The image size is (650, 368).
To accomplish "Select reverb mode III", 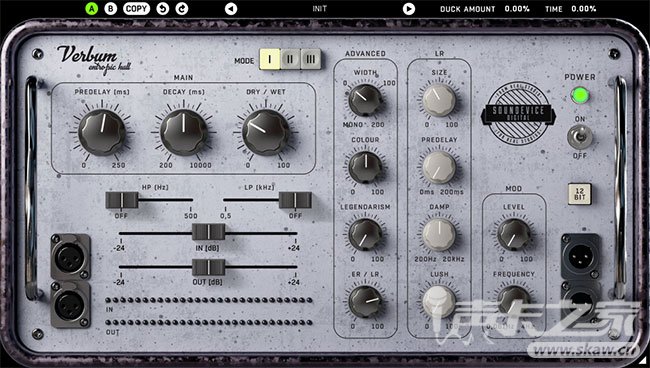I will point(310,59).
